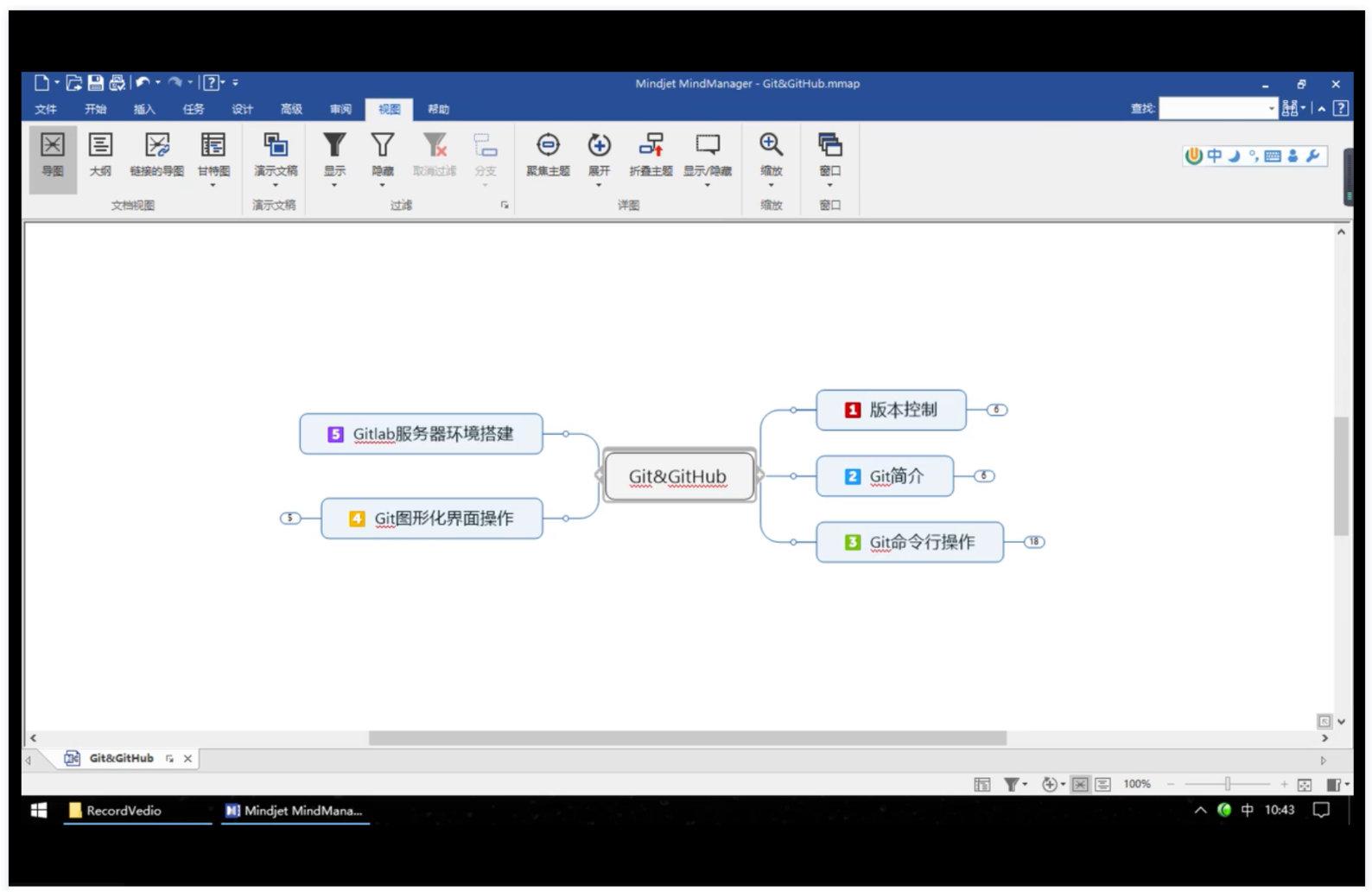Screen dimensions: 1372x892
Task: Click the moon icon in the IME toolbar
Action: pos(1235,156)
